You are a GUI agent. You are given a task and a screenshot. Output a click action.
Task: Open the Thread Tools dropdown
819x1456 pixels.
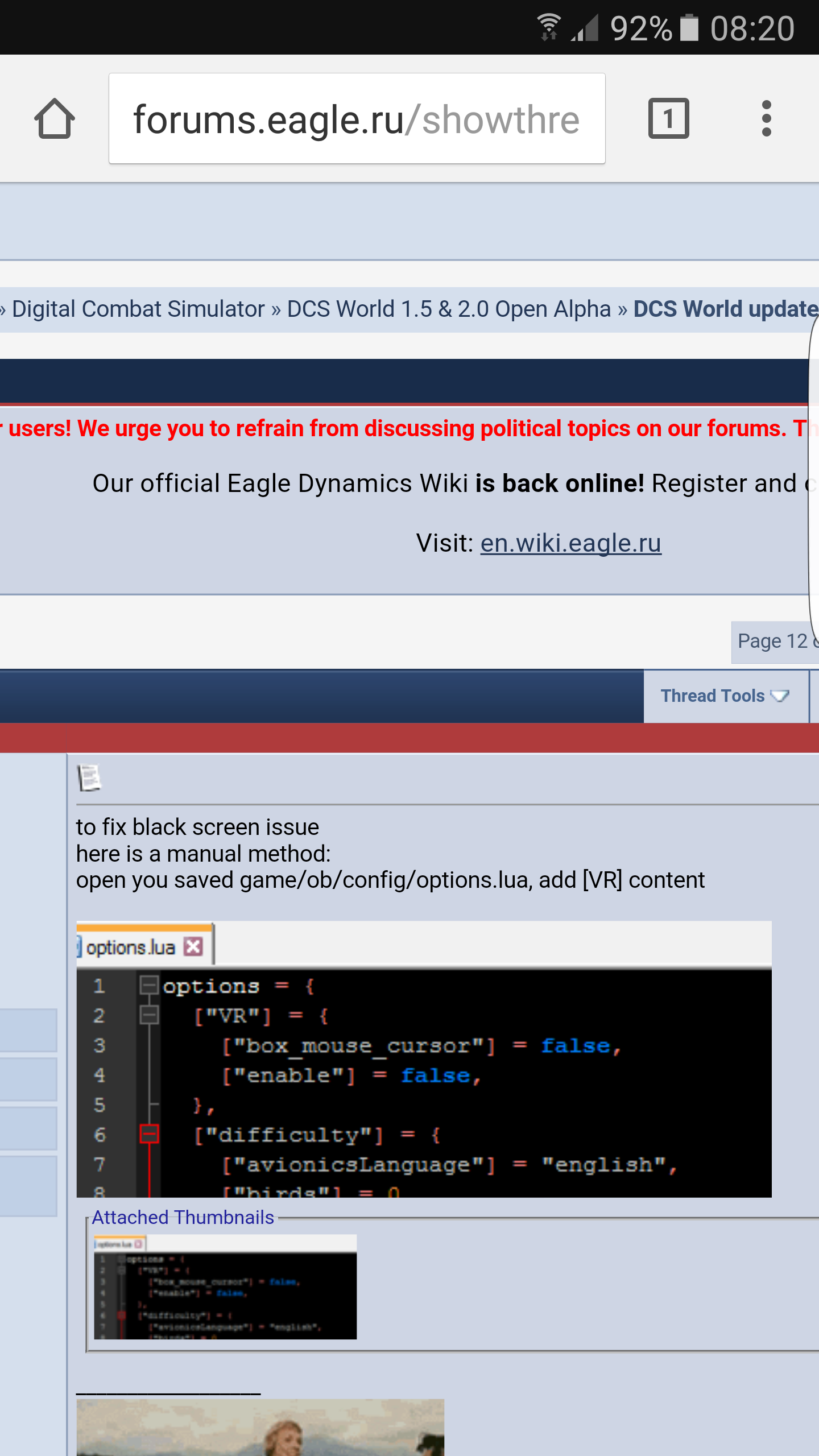(725, 696)
